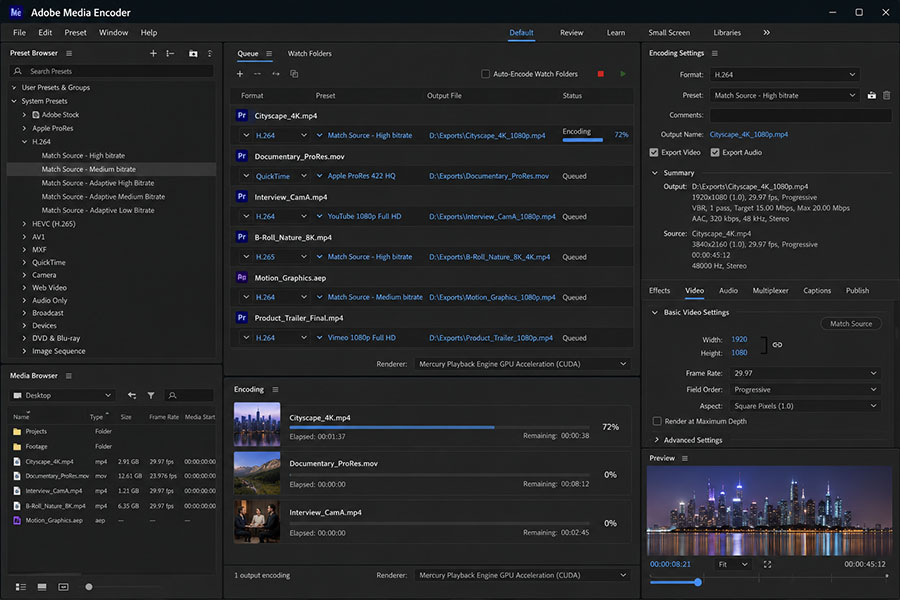Click the import presets folder icon
This screenshot has height=600, width=900.
tap(193, 53)
